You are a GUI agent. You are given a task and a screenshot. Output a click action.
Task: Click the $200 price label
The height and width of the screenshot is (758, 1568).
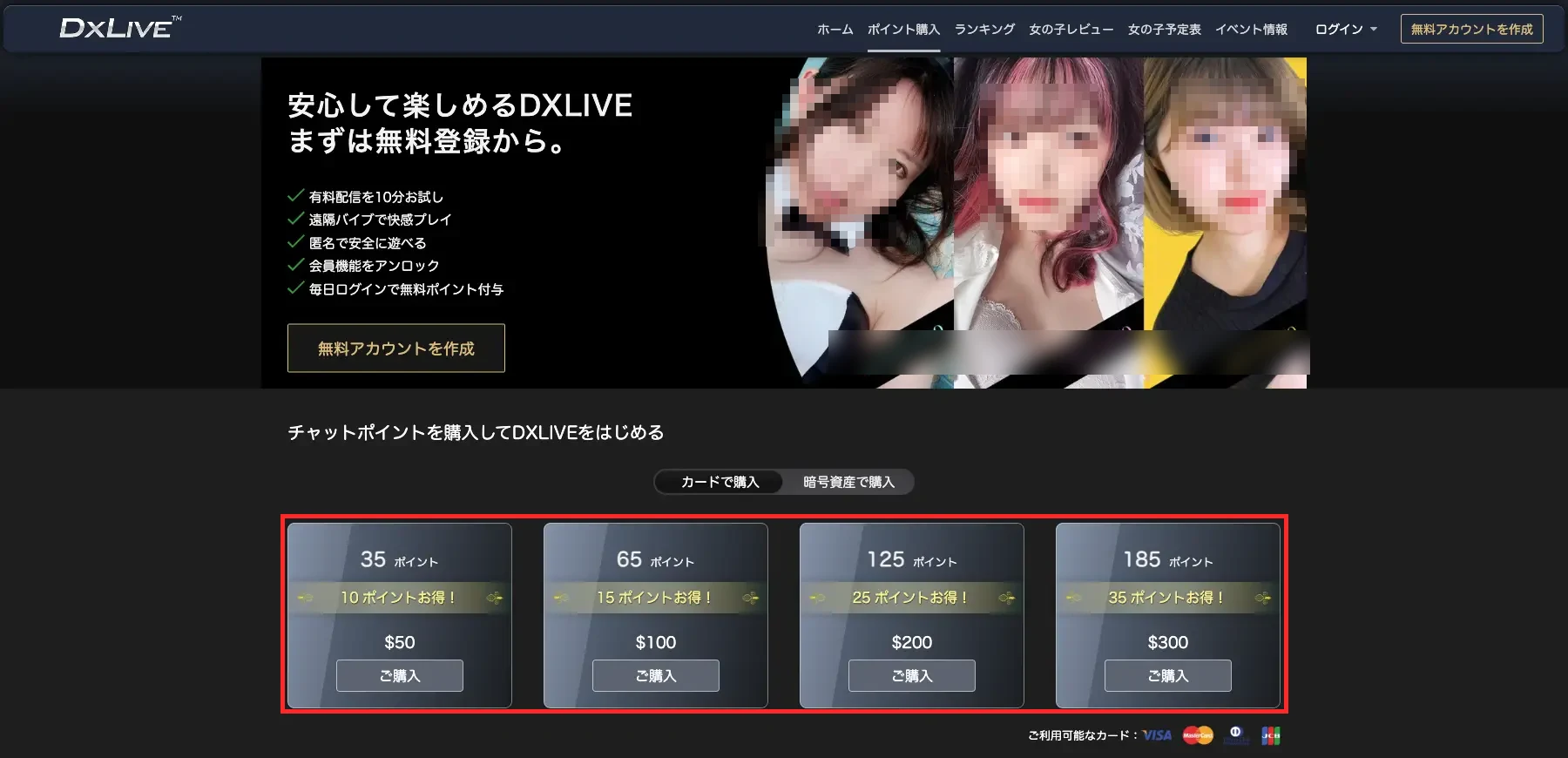click(x=912, y=642)
